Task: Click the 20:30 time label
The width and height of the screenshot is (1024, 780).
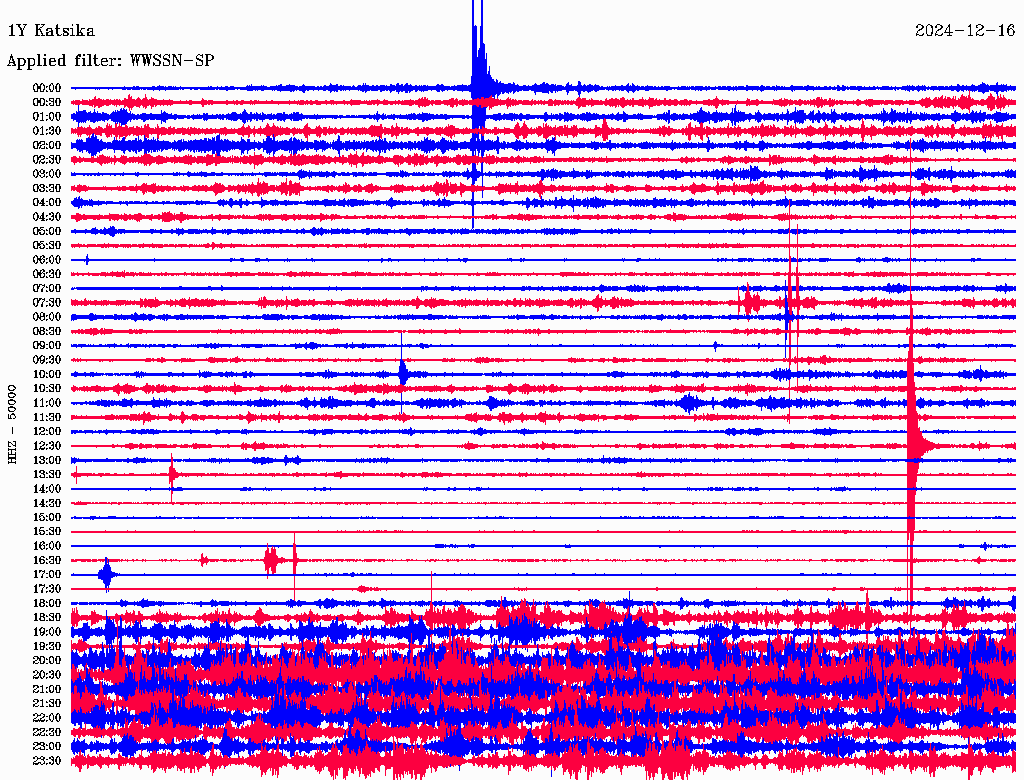Action: click(47, 675)
